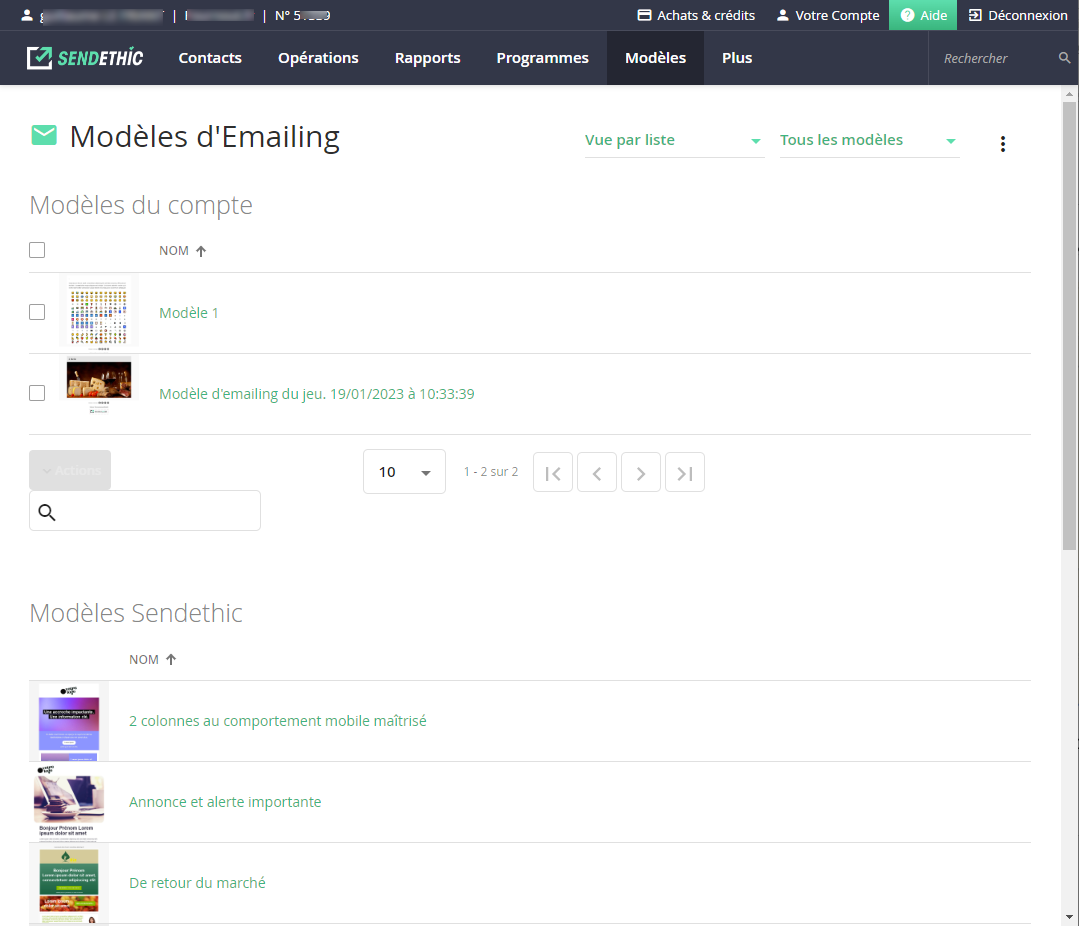Click the Sendethic logo
Image resolution: width=1079 pixels, height=926 pixels.
(x=85, y=57)
